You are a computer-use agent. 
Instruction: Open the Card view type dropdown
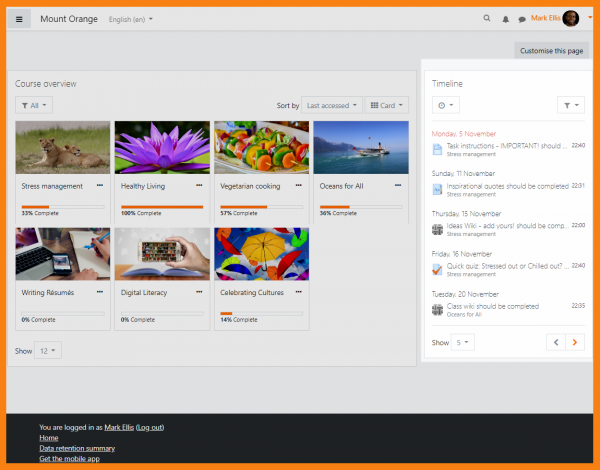pos(387,105)
